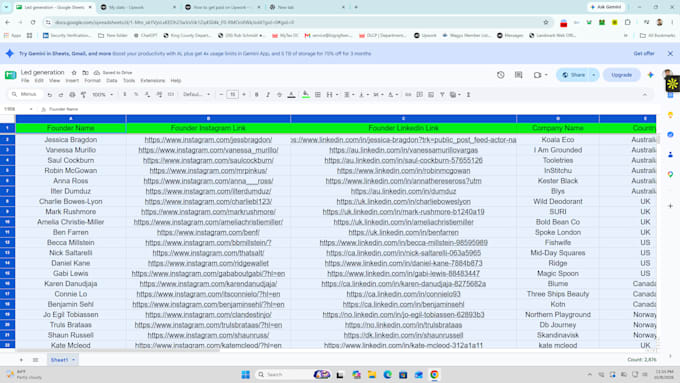Check the Saved to Drive status
Screen dimensions: 680x383
113,72
